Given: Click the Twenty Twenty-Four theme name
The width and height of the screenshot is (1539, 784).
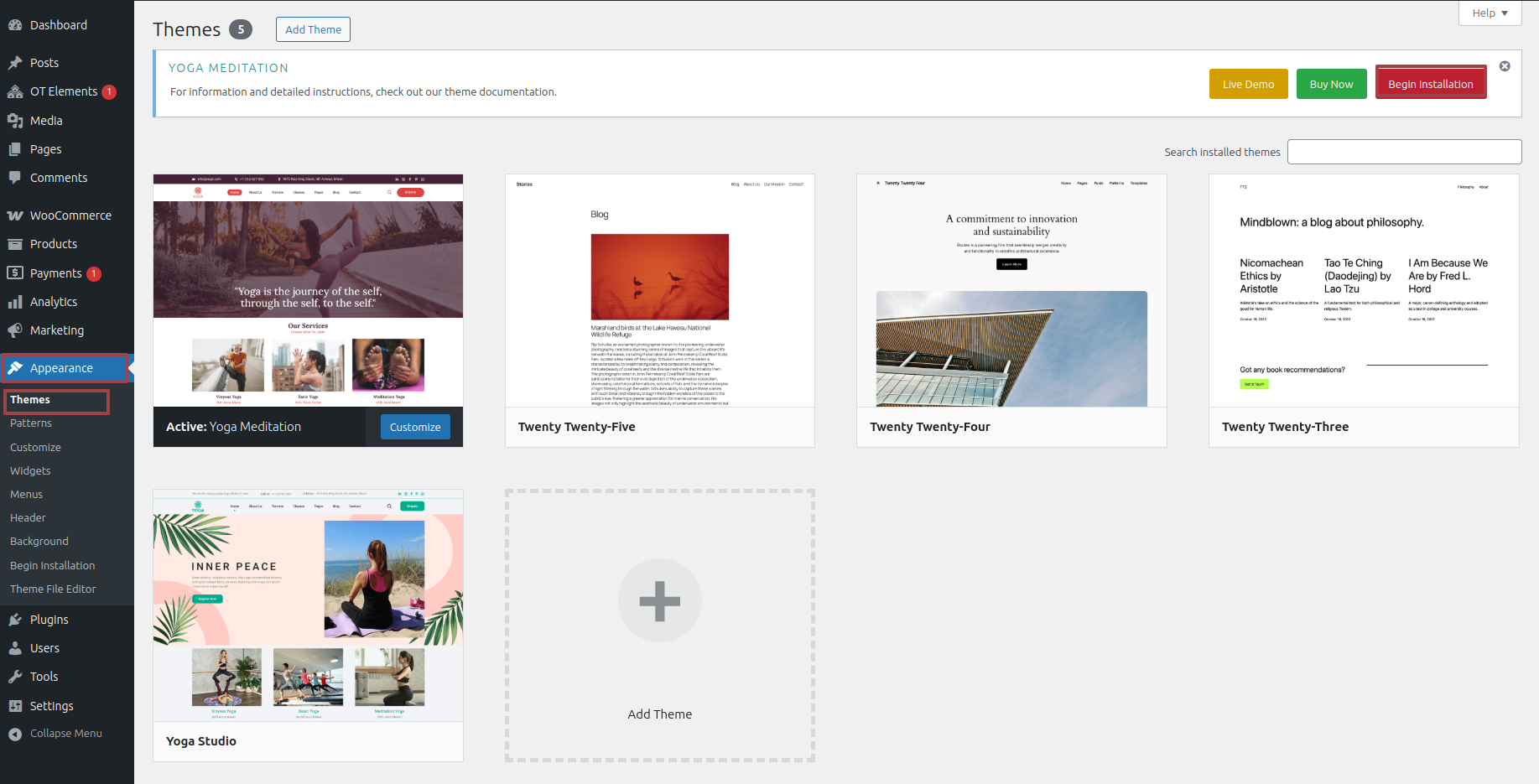Looking at the screenshot, I should (929, 427).
